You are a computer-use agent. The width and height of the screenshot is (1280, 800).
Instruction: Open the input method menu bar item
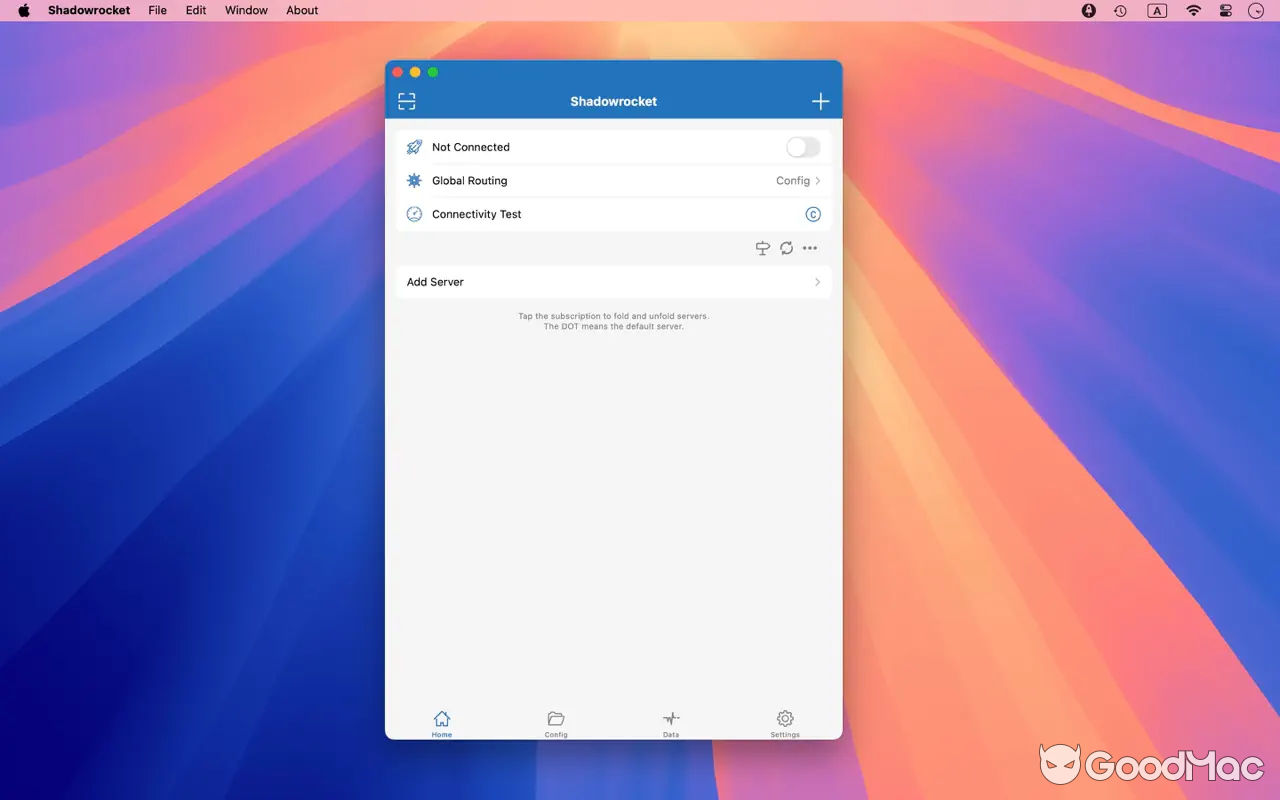click(x=1157, y=11)
